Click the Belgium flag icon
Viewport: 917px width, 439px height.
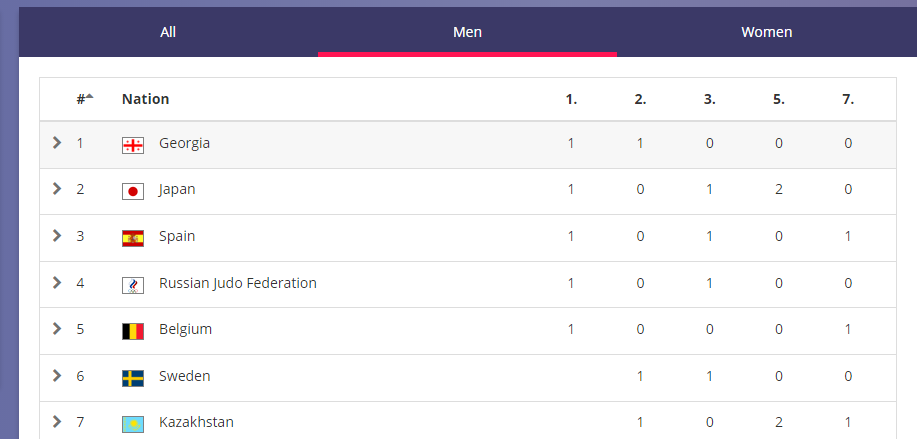(x=132, y=331)
